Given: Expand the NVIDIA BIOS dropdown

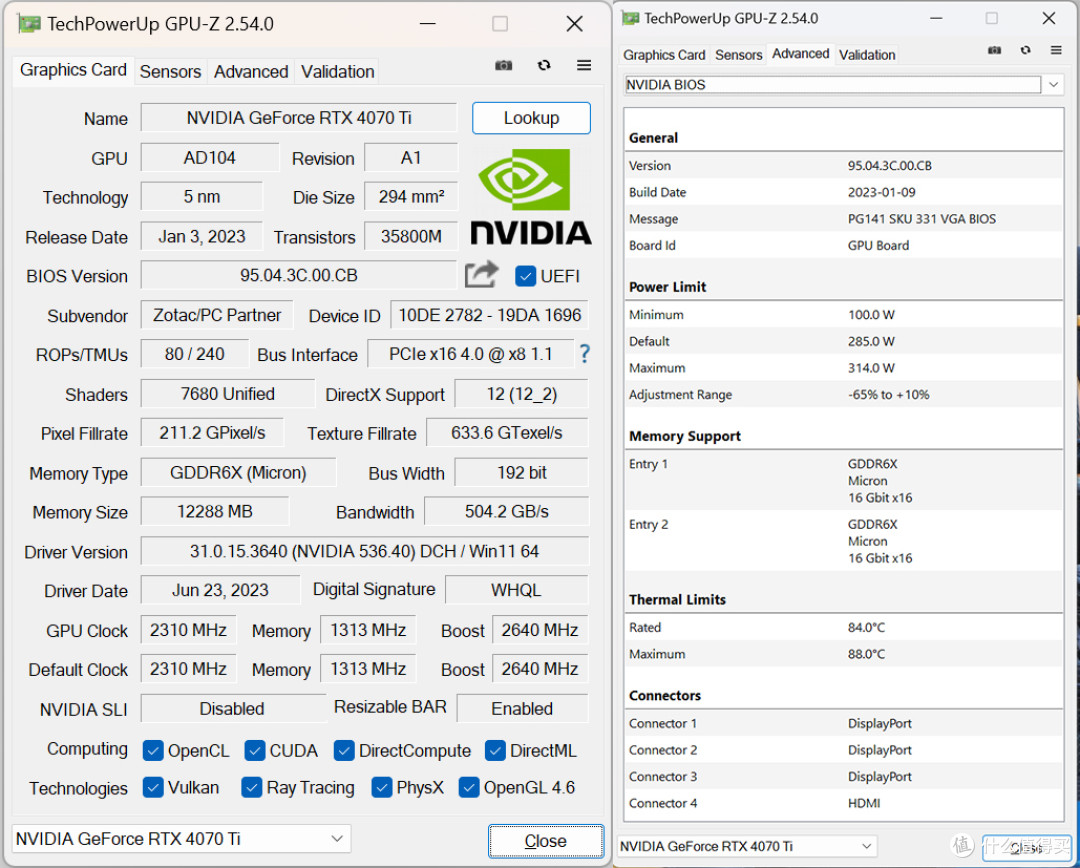Looking at the screenshot, I should [x=1053, y=85].
